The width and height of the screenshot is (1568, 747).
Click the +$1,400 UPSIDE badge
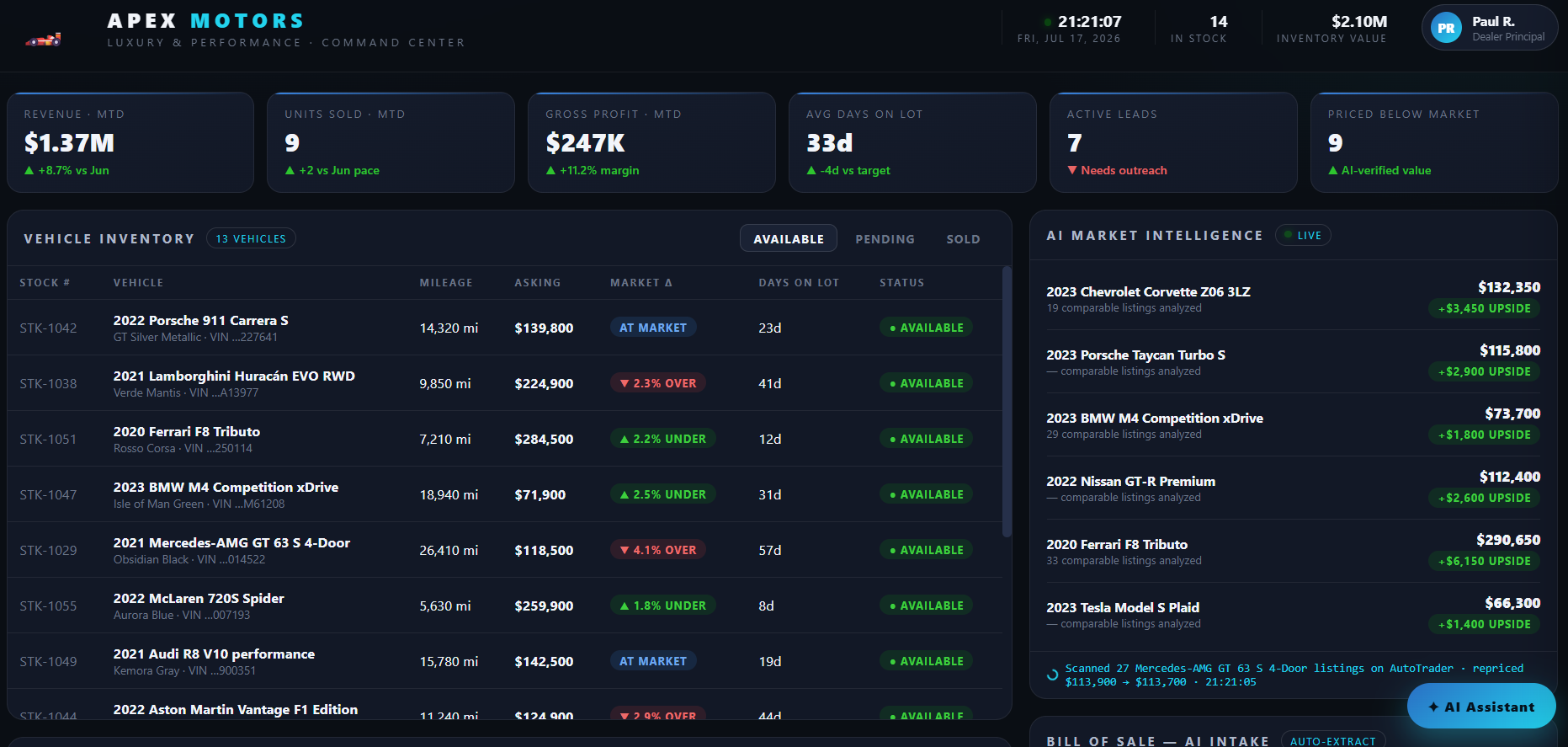pyautogui.click(x=1484, y=624)
